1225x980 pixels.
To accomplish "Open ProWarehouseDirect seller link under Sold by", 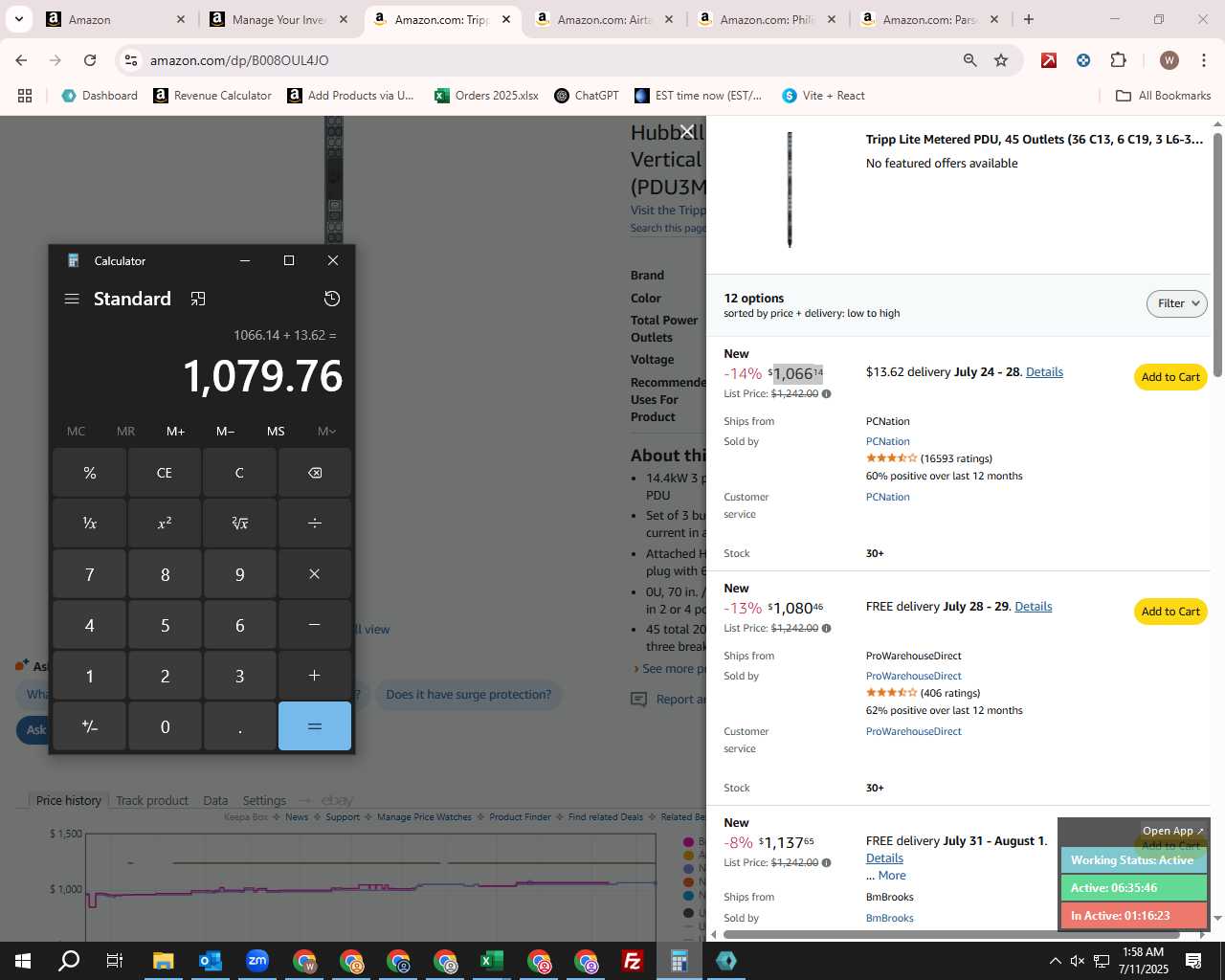I will point(914,676).
